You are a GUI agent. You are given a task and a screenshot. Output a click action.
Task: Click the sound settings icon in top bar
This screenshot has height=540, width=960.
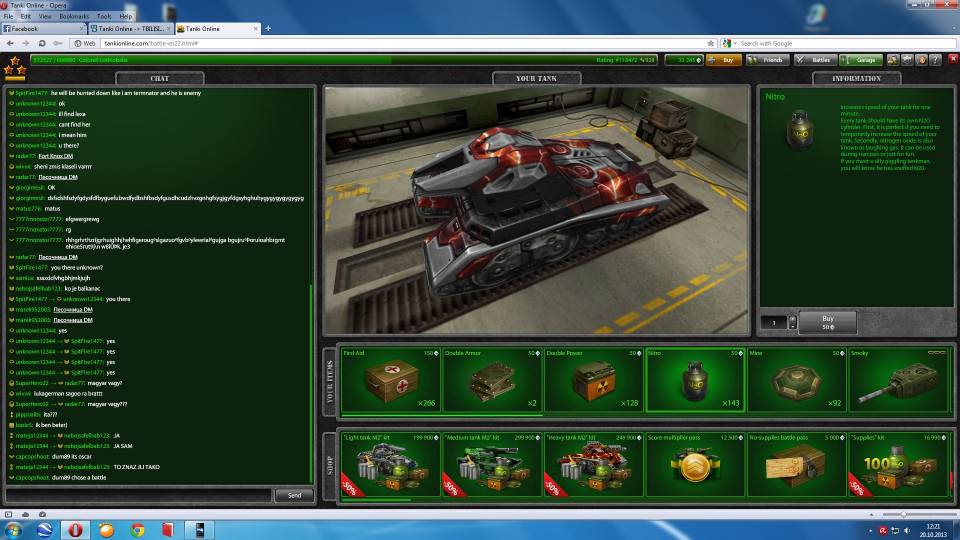coord(893,60)
